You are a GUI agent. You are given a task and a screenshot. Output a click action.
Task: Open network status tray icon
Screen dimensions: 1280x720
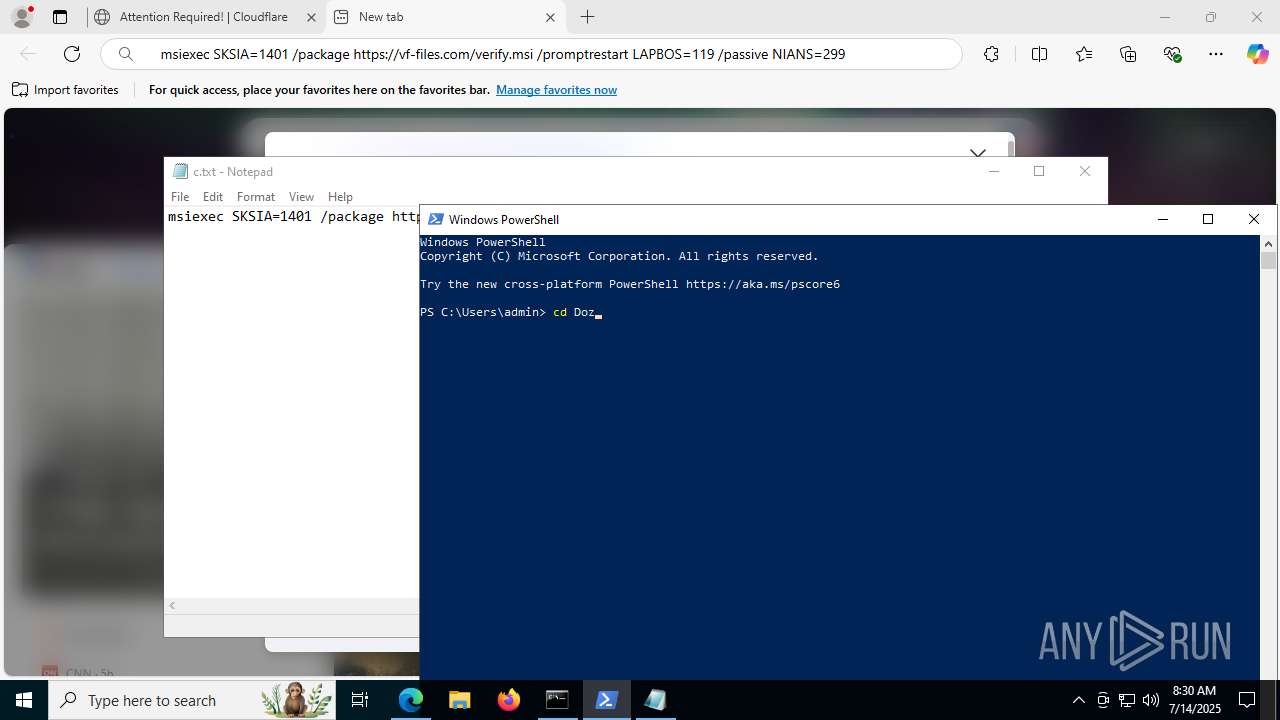1127,700
